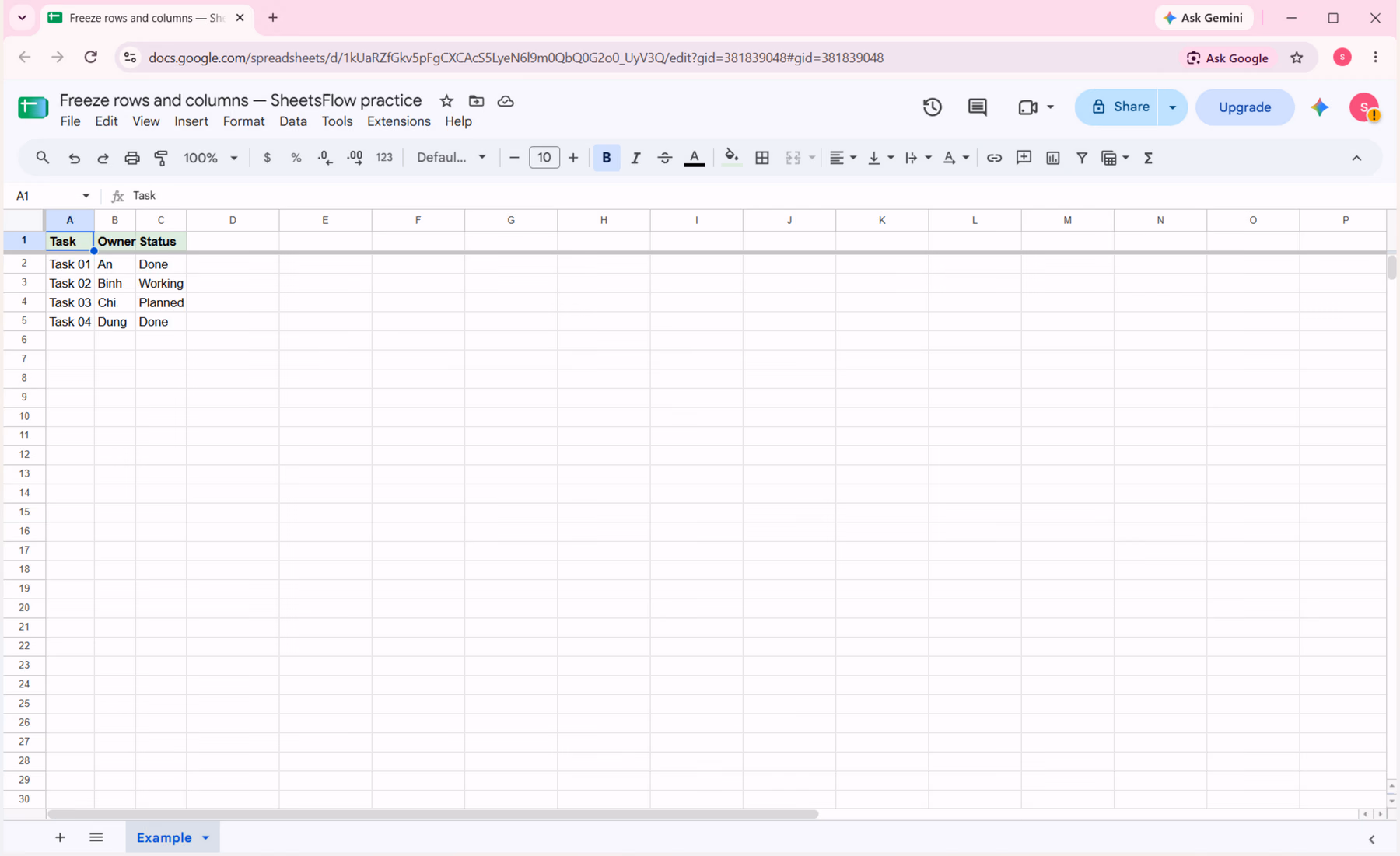1400x856 pixels.
Task: Open the borders icon
Action: point(762,158)
